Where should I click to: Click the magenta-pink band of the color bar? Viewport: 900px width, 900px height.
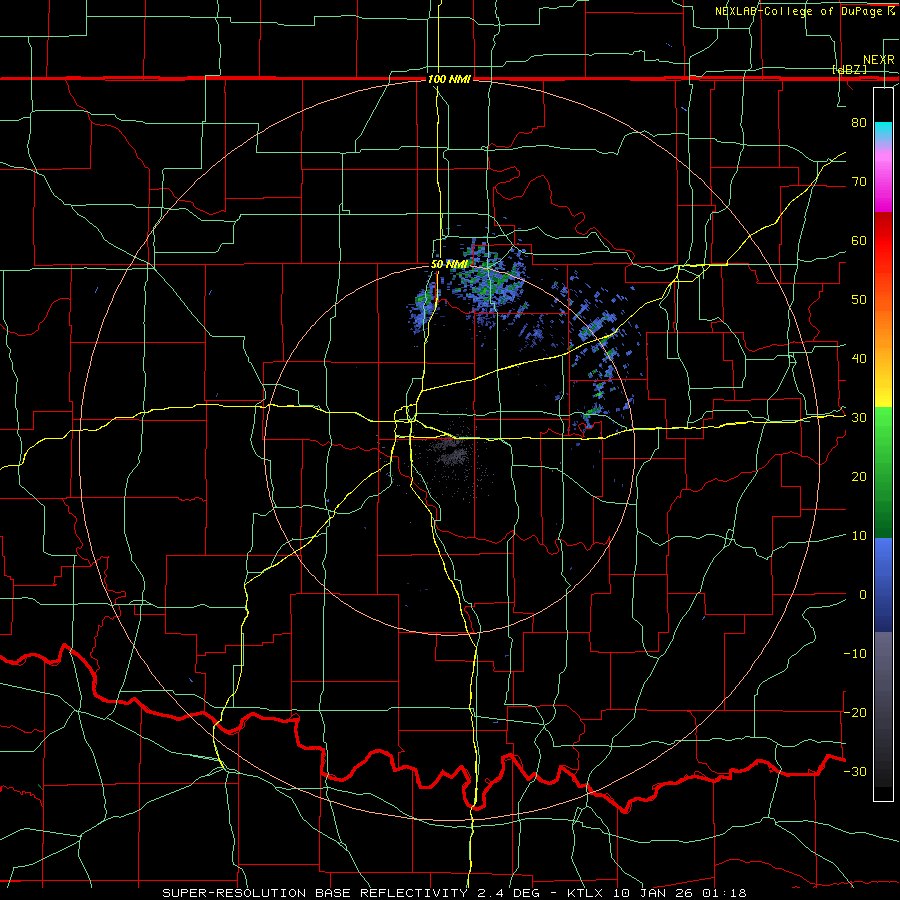pyautogui.click(x=883, y=178)
